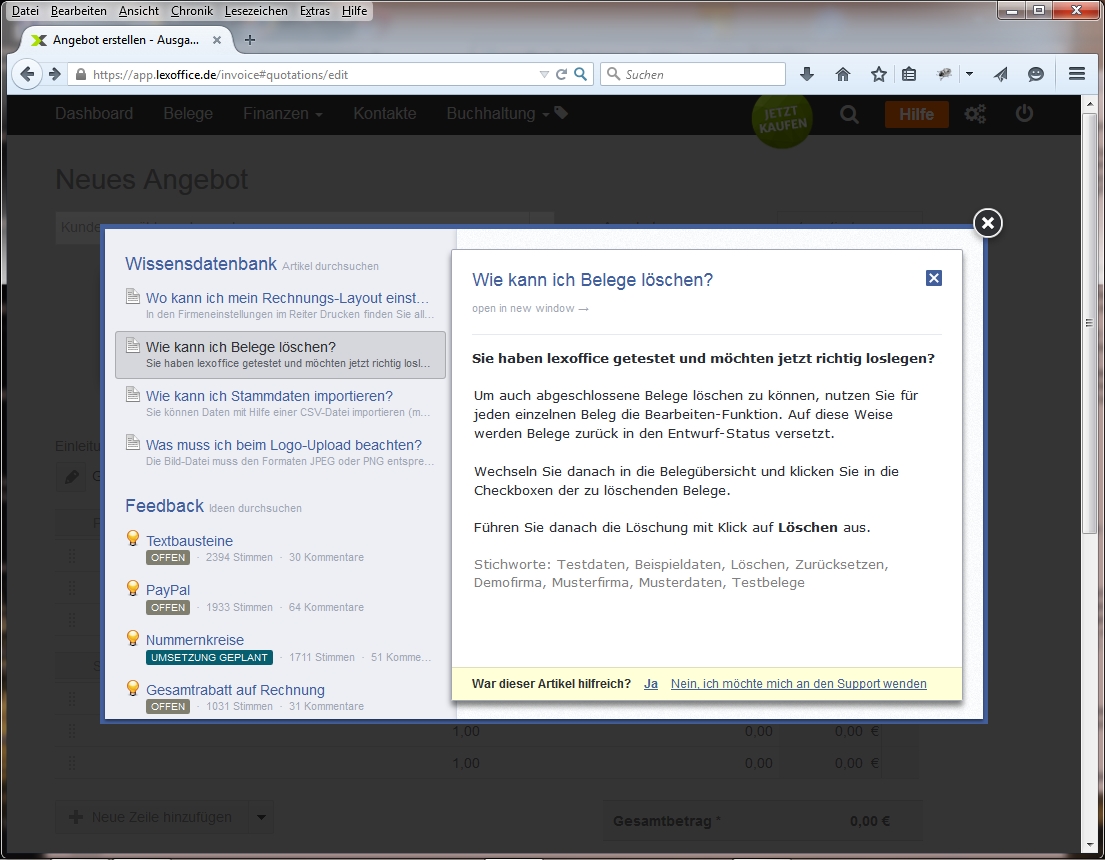Bookmark this page with star icon
The image size is (1105, 860).
click(878, 74)
